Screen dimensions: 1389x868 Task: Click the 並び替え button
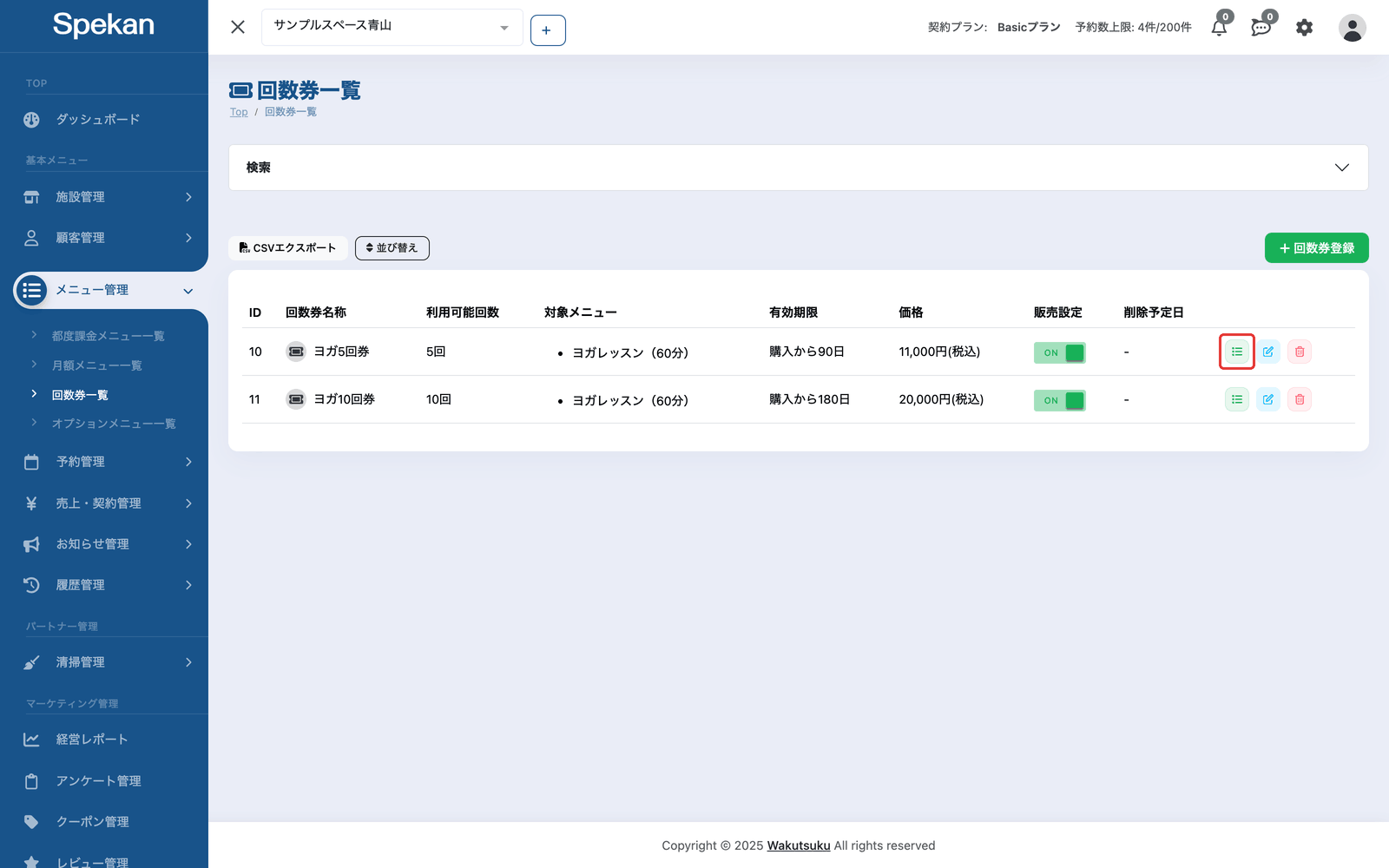click(392, 248)
